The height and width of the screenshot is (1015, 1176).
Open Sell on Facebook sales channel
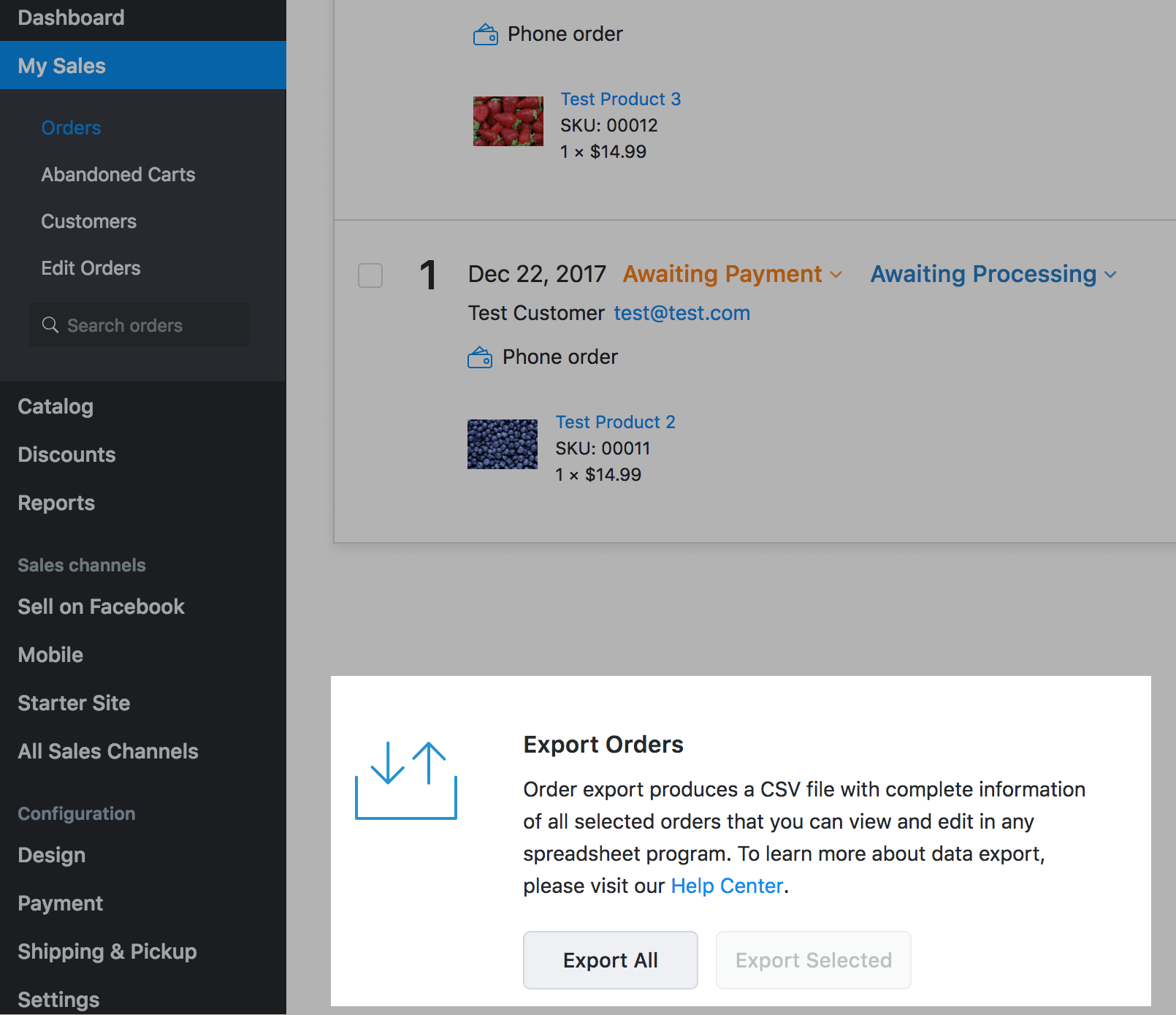pyautogui.click(x=102, y=607)
